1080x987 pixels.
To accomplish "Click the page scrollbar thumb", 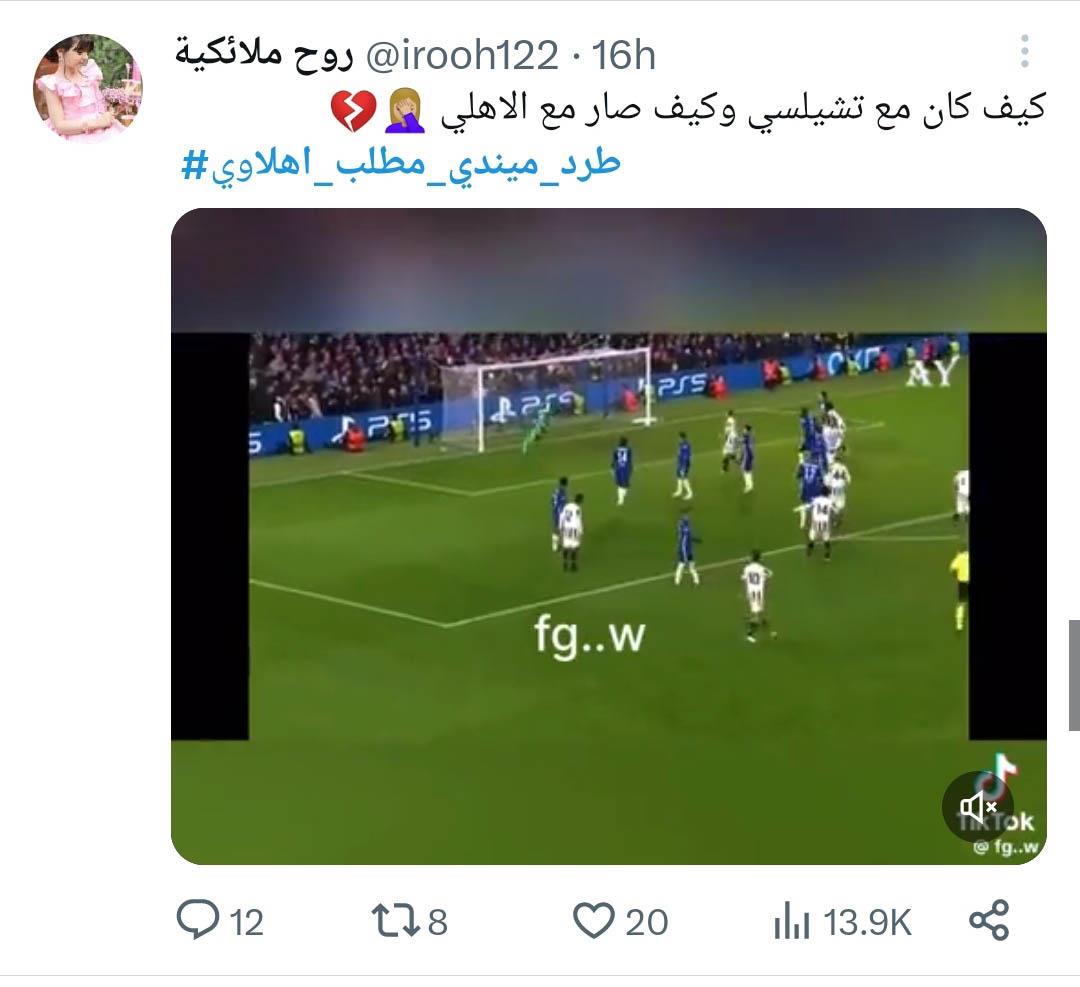I will [x=1074, y=675].
